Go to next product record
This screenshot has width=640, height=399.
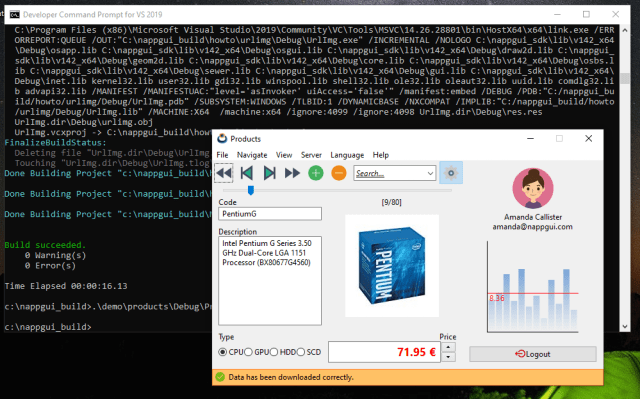pos(269,173)
